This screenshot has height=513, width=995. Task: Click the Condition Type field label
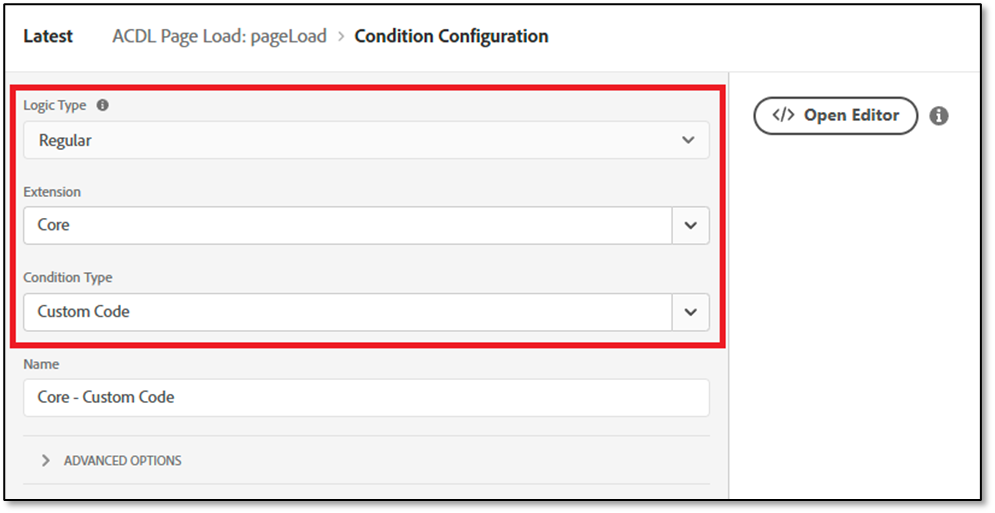pyautogui.click(x=69, y=277)
